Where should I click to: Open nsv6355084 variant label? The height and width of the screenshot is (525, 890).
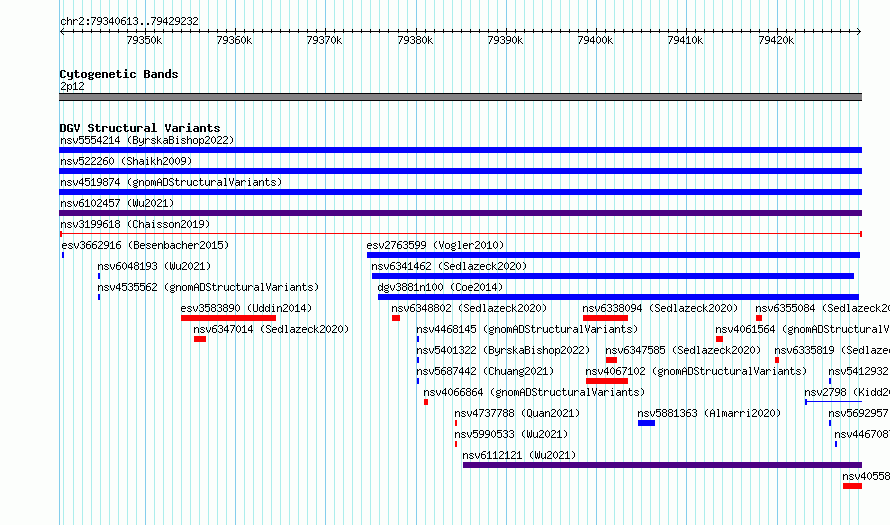pos(822,308)
